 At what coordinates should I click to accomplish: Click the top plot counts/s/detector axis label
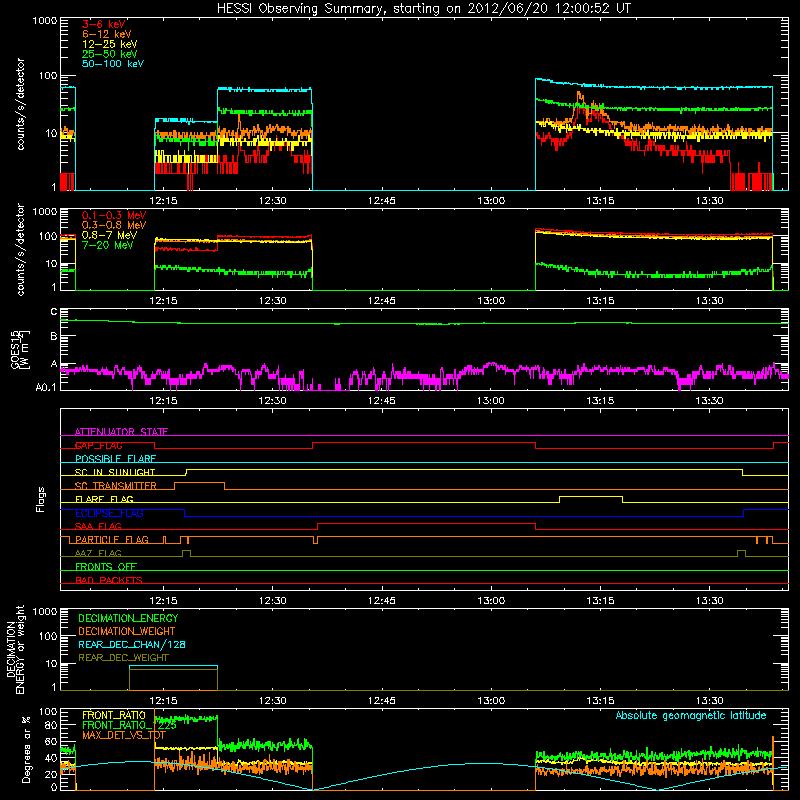coord(20,104)
